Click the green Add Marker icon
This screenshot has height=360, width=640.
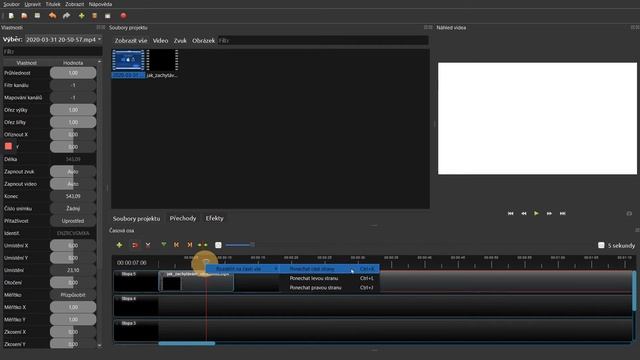[164, 245]
